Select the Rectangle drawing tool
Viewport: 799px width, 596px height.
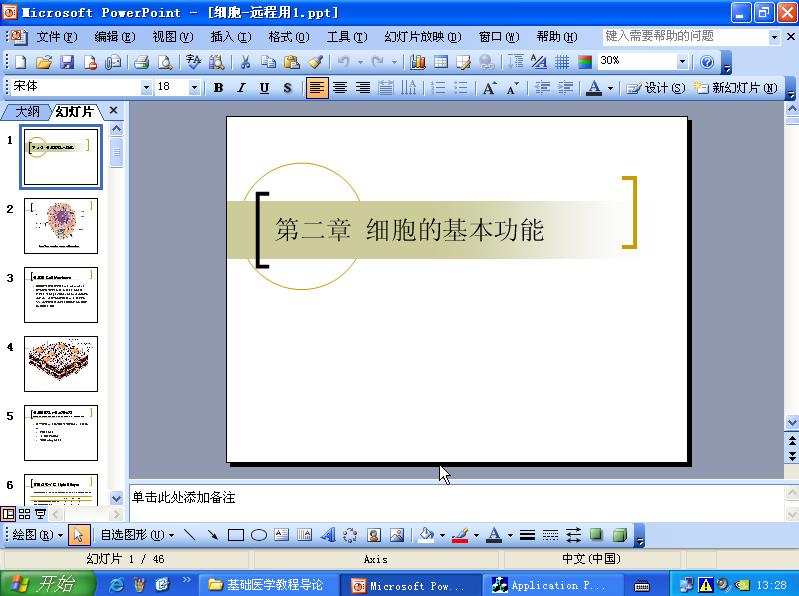(x=236, y=535)
